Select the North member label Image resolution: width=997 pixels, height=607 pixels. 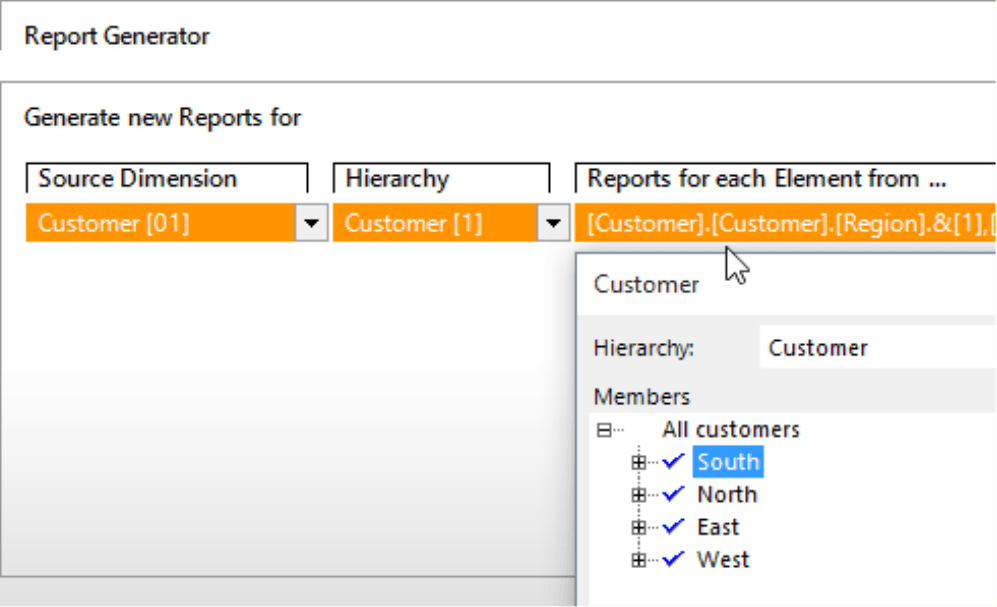coord(727,494)
